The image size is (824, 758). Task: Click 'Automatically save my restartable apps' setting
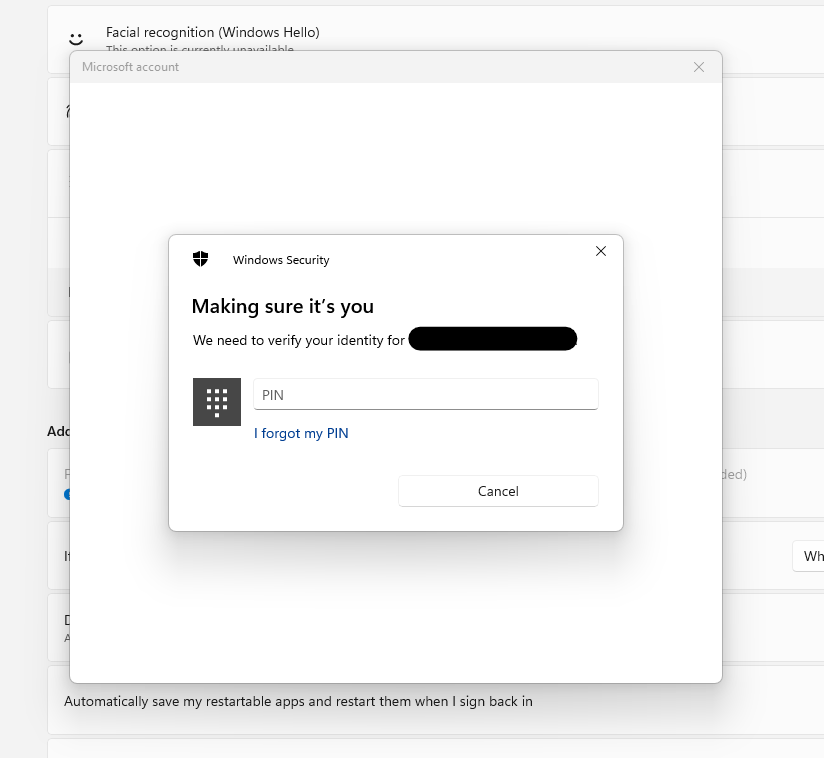coord(298,702)
